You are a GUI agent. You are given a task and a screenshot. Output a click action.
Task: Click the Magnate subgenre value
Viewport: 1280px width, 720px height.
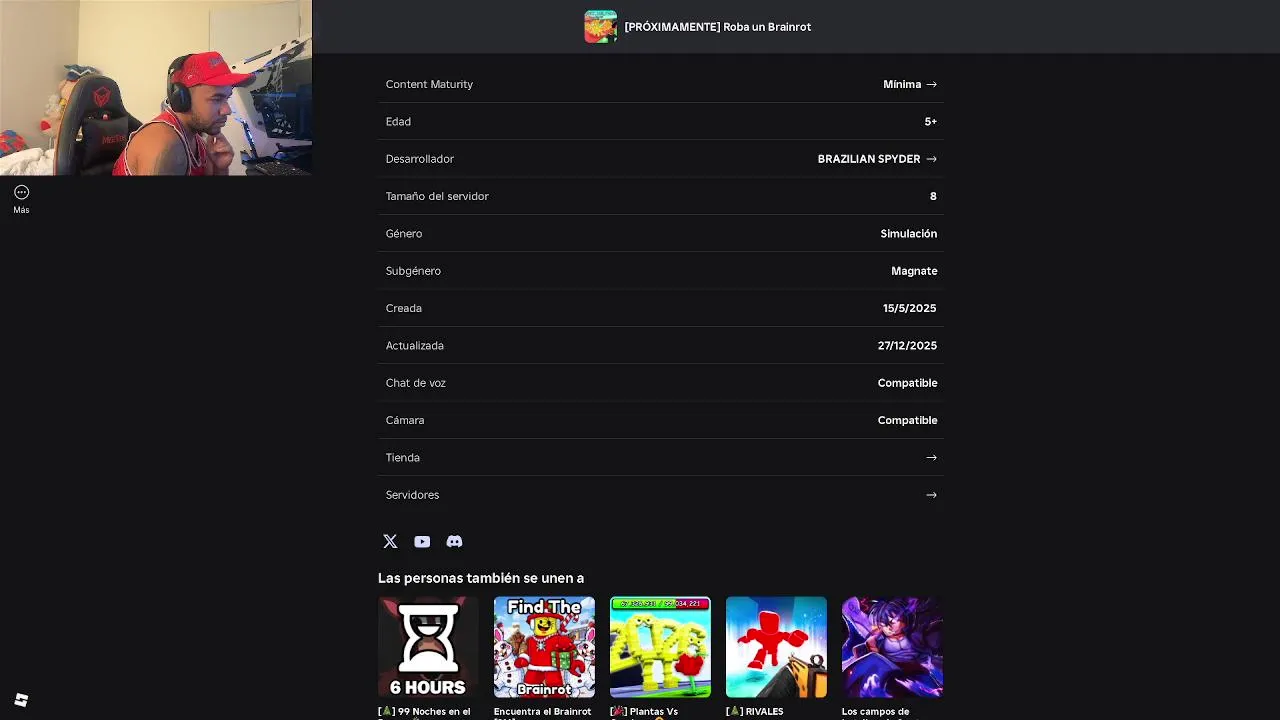pos(914,271)
